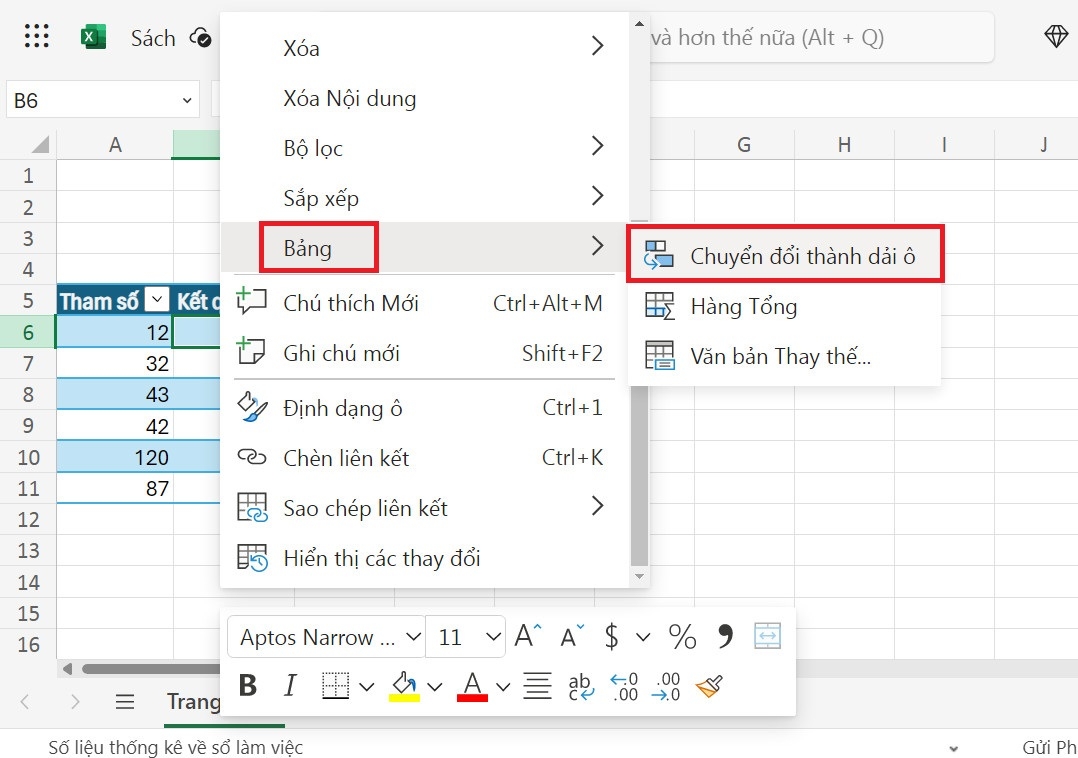The width and height of the screenshot is (1078, 758).
Task: Click the Copy Link table icon
Action: tap(252, 507)
